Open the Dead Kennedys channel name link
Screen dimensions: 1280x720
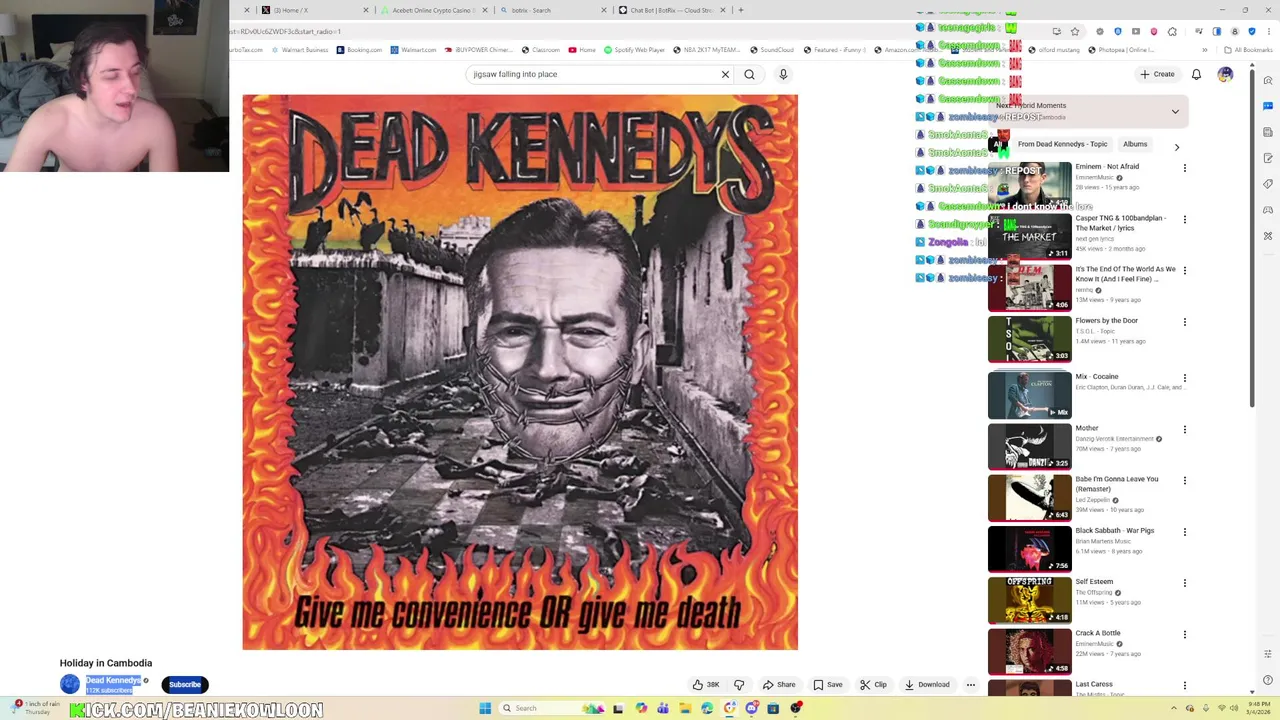tap(113, 680)
